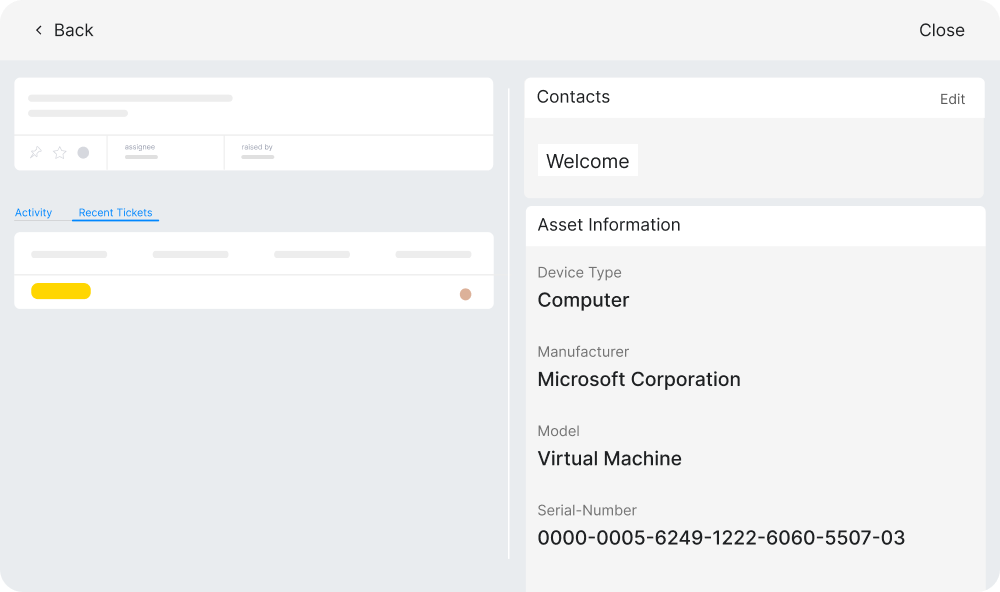The width and height of the screenshot is (1000, 592).
Task: Expand the Asset Information section
Action: click(608, 225)
